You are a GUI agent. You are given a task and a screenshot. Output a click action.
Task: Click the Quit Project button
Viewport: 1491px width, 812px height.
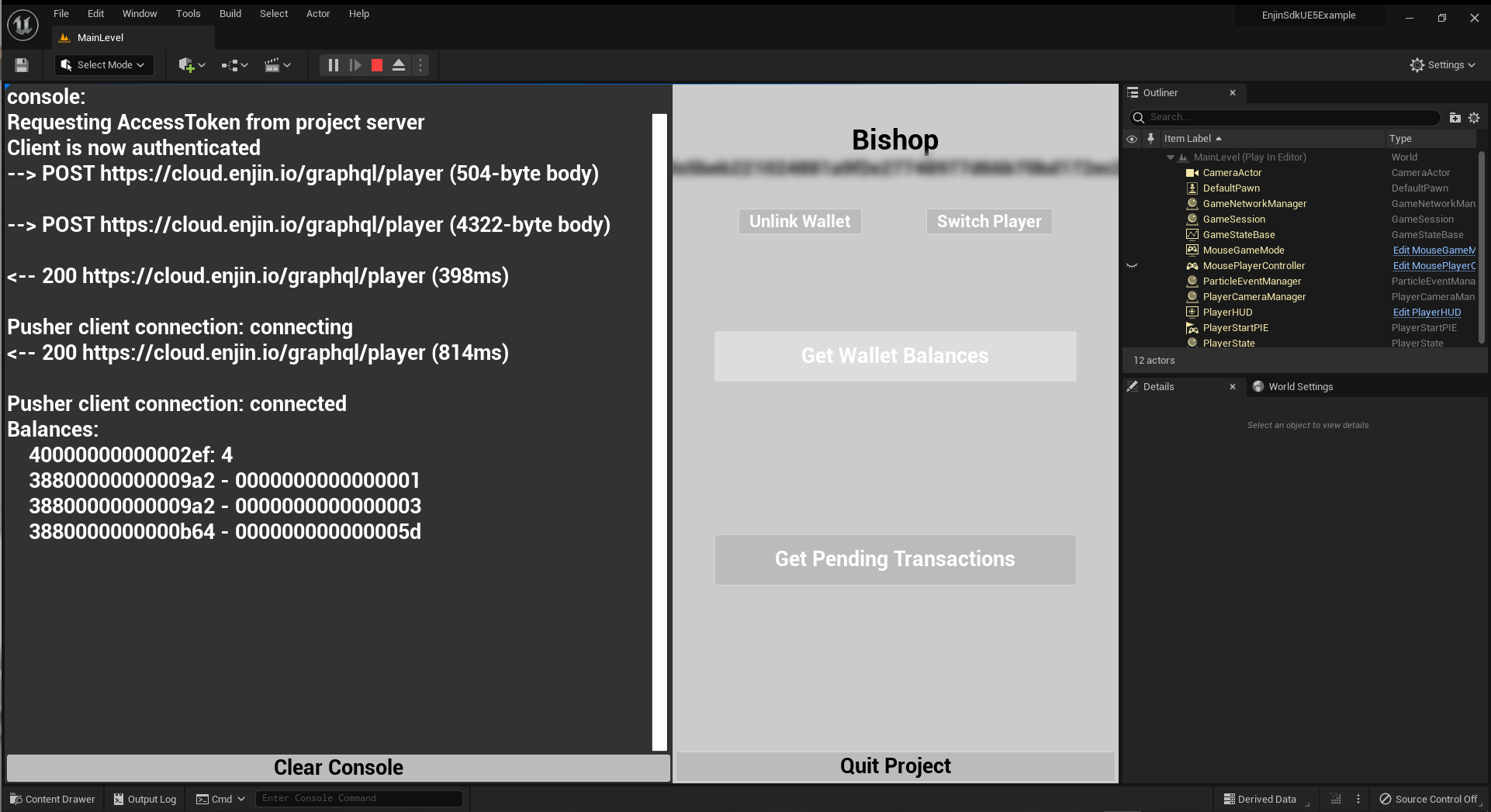pos(895,766)
